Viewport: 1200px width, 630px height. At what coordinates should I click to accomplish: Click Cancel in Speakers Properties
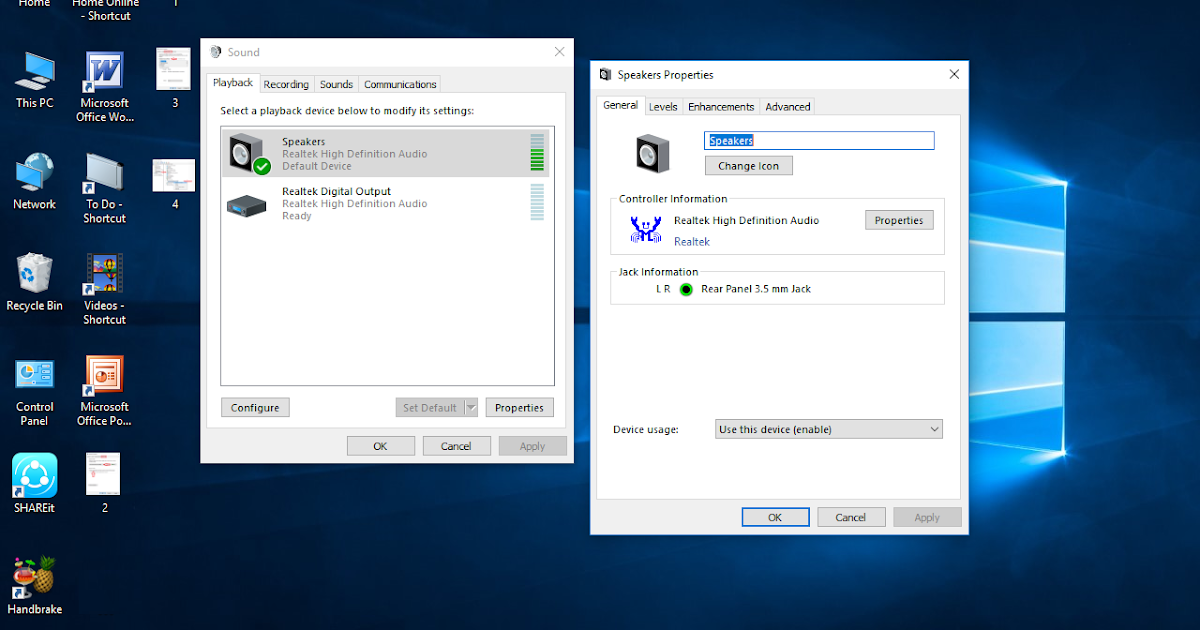851,517
